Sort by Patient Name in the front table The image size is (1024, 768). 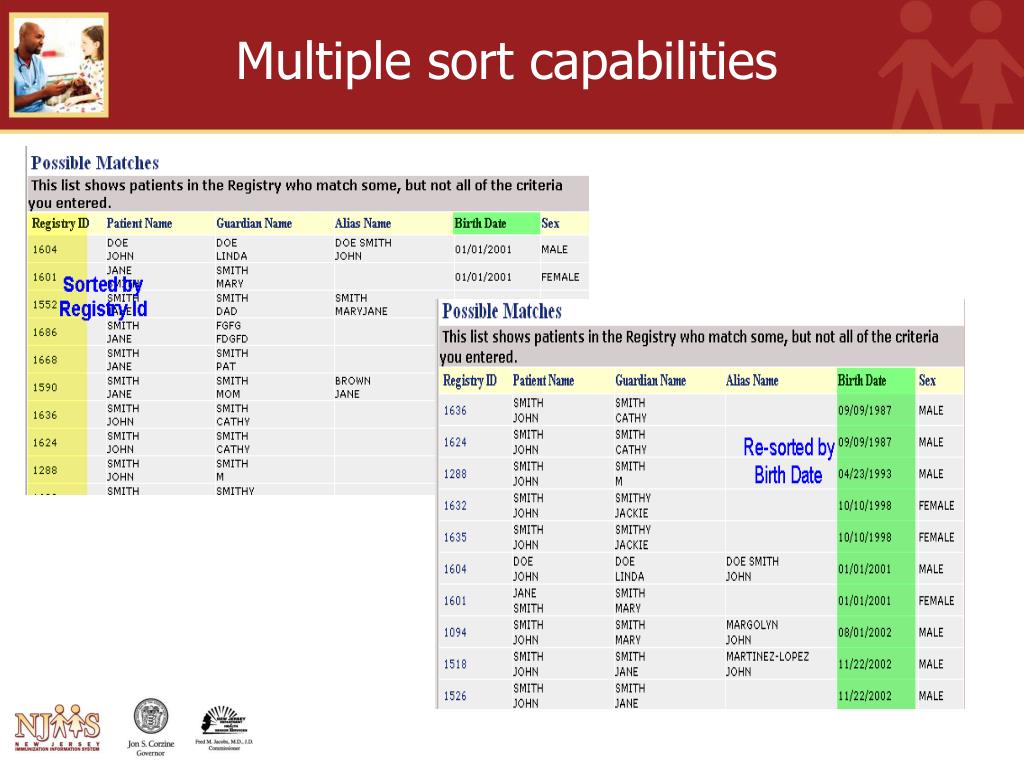[x=543, y=381]
